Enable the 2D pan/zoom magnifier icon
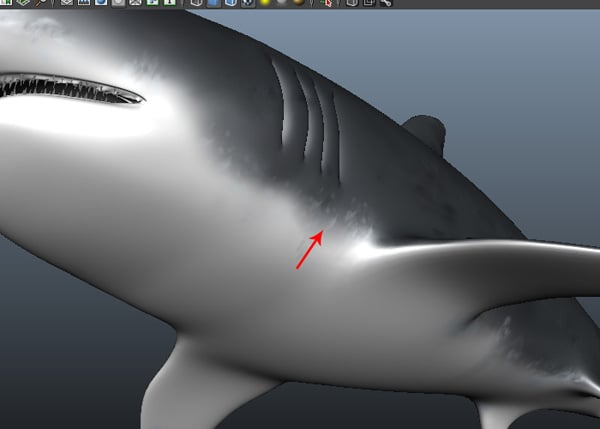Image resolution: width=600 pixels, height=429 pixels. tap(41, 3)
